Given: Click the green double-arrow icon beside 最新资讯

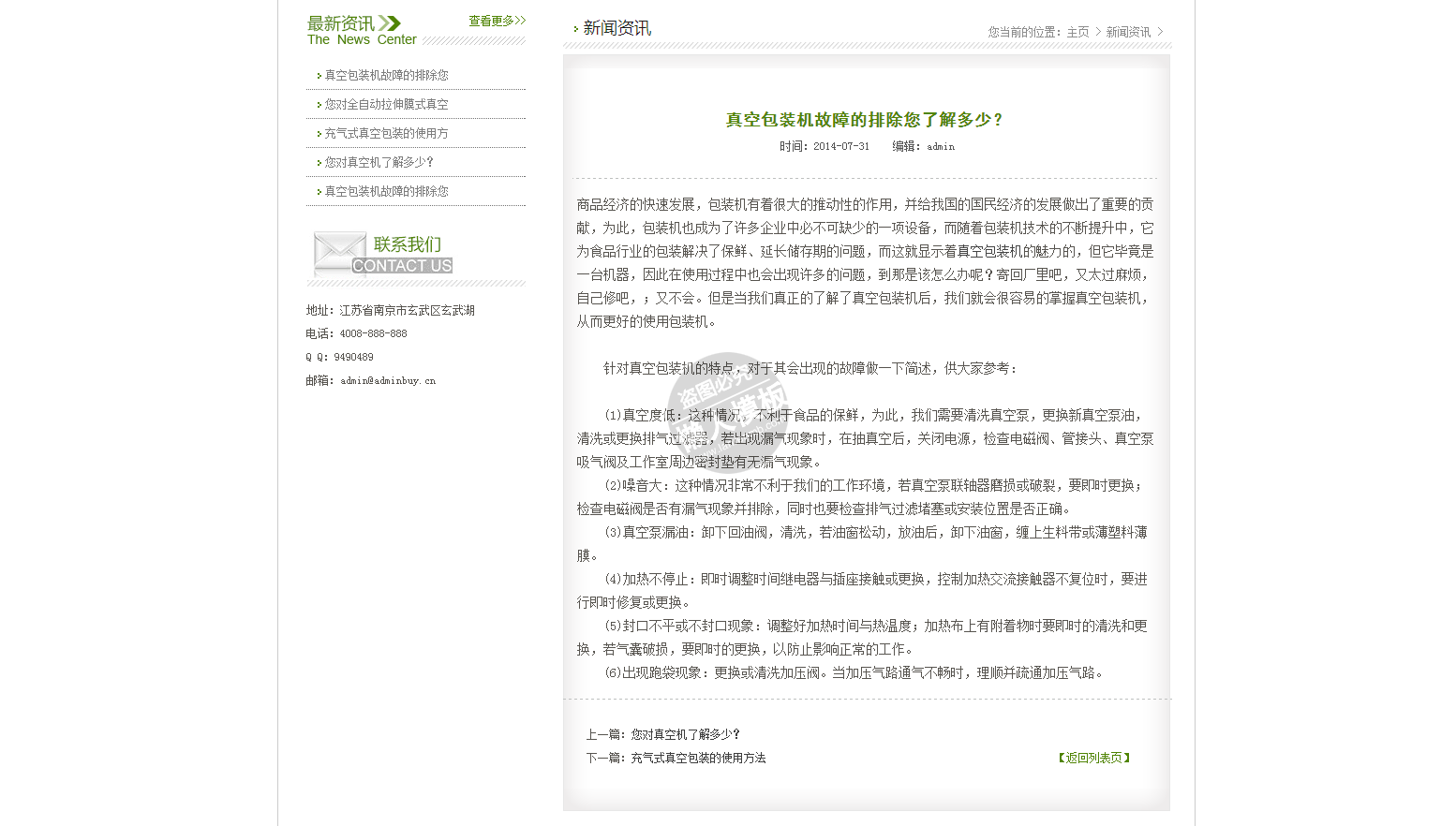Looking at the screenshot, I should pos(390,23).
